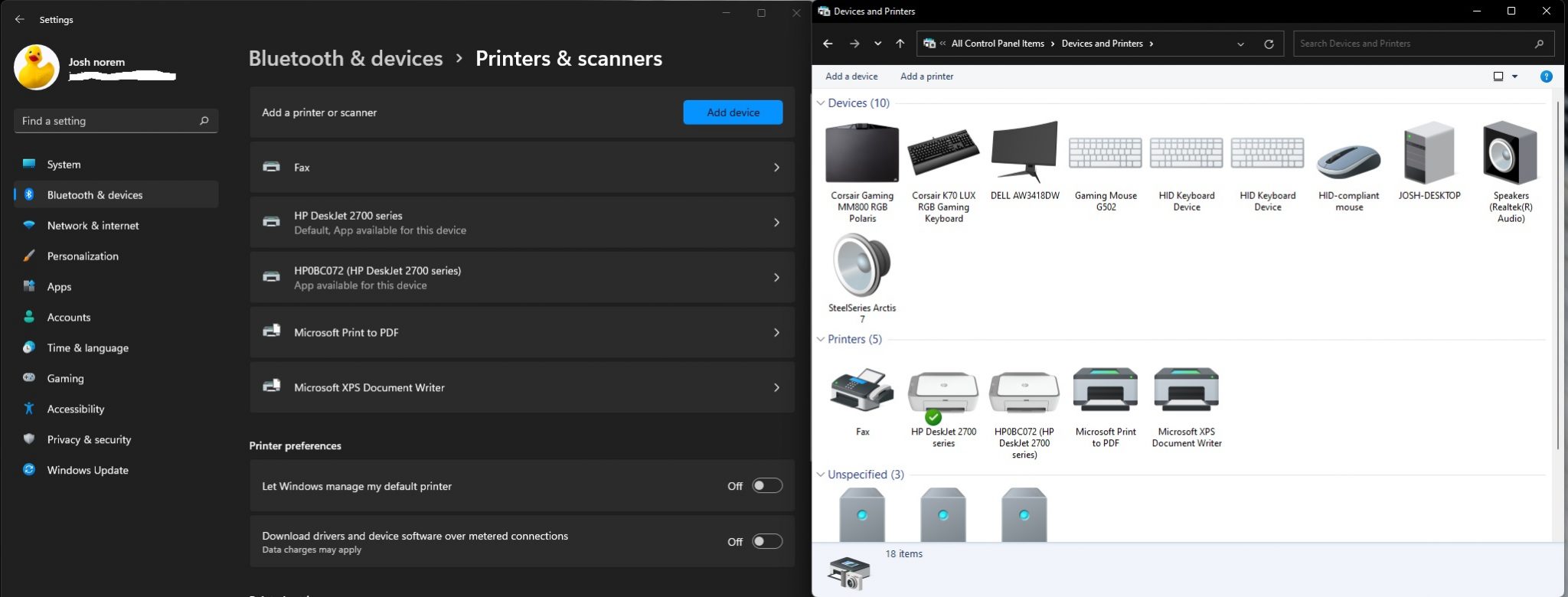Open Personalization settings
Viewport: 1568px width, 597px height.
[x=116, y=256]
